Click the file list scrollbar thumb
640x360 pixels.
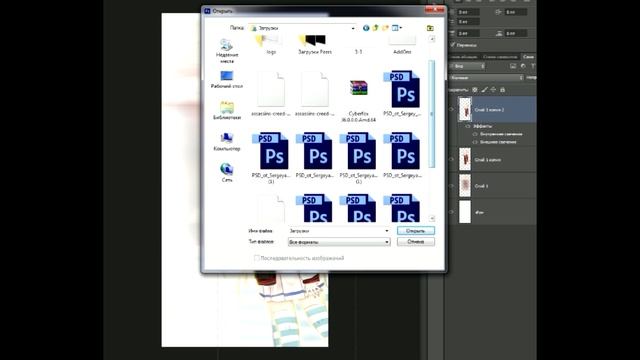pos(432,113)
